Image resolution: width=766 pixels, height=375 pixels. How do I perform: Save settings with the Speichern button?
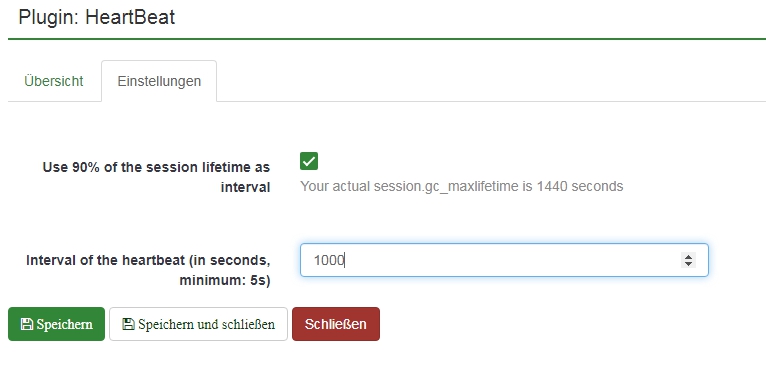pos(56,324)
